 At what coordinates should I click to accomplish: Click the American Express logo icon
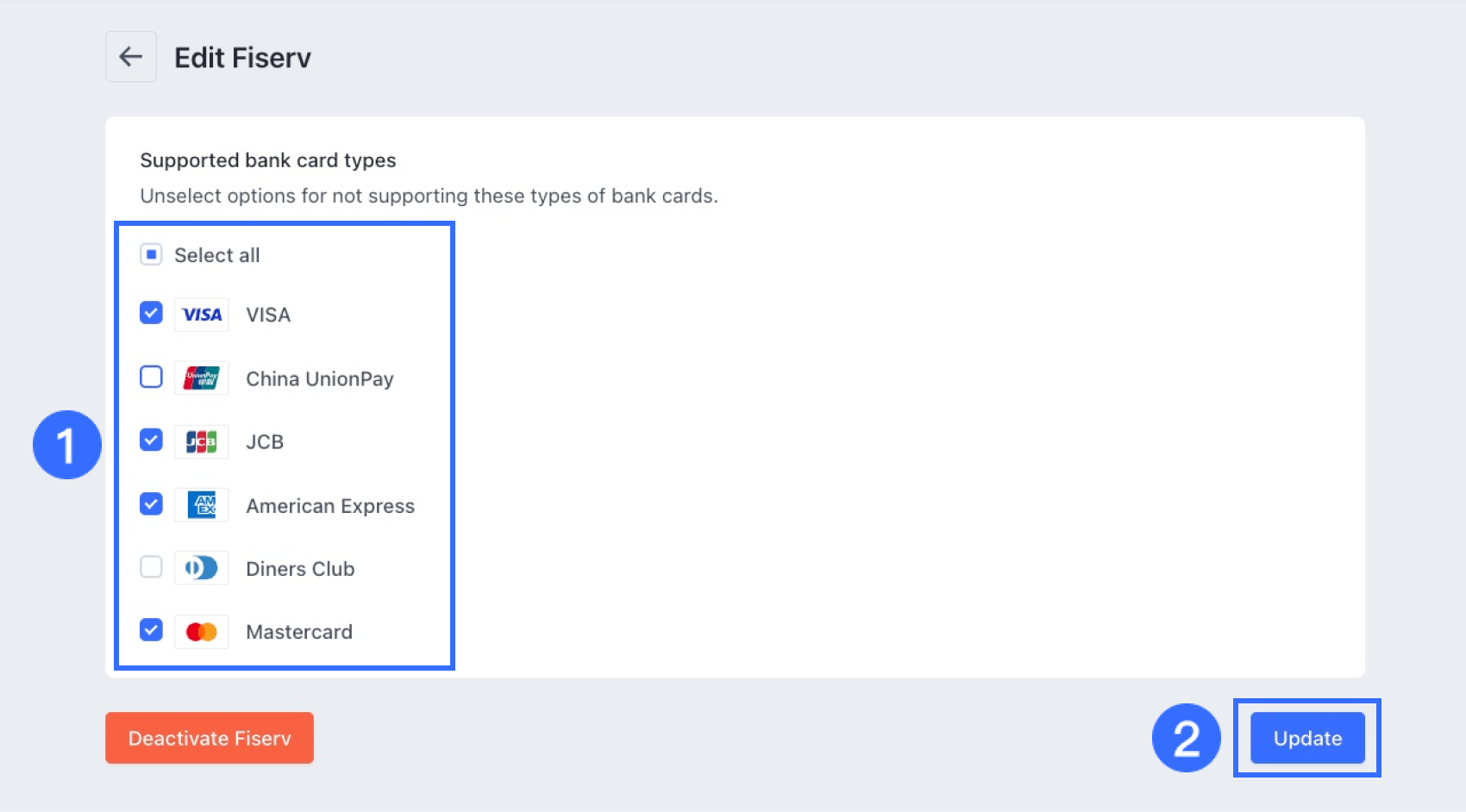tap(202, 505)
